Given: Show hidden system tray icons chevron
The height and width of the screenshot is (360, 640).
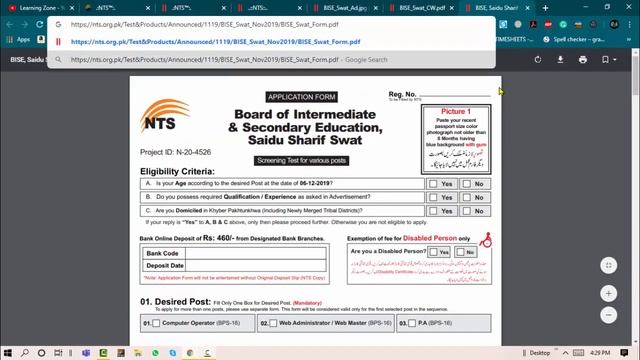Looking at the screenshot, I should click(x=565, y=353).
